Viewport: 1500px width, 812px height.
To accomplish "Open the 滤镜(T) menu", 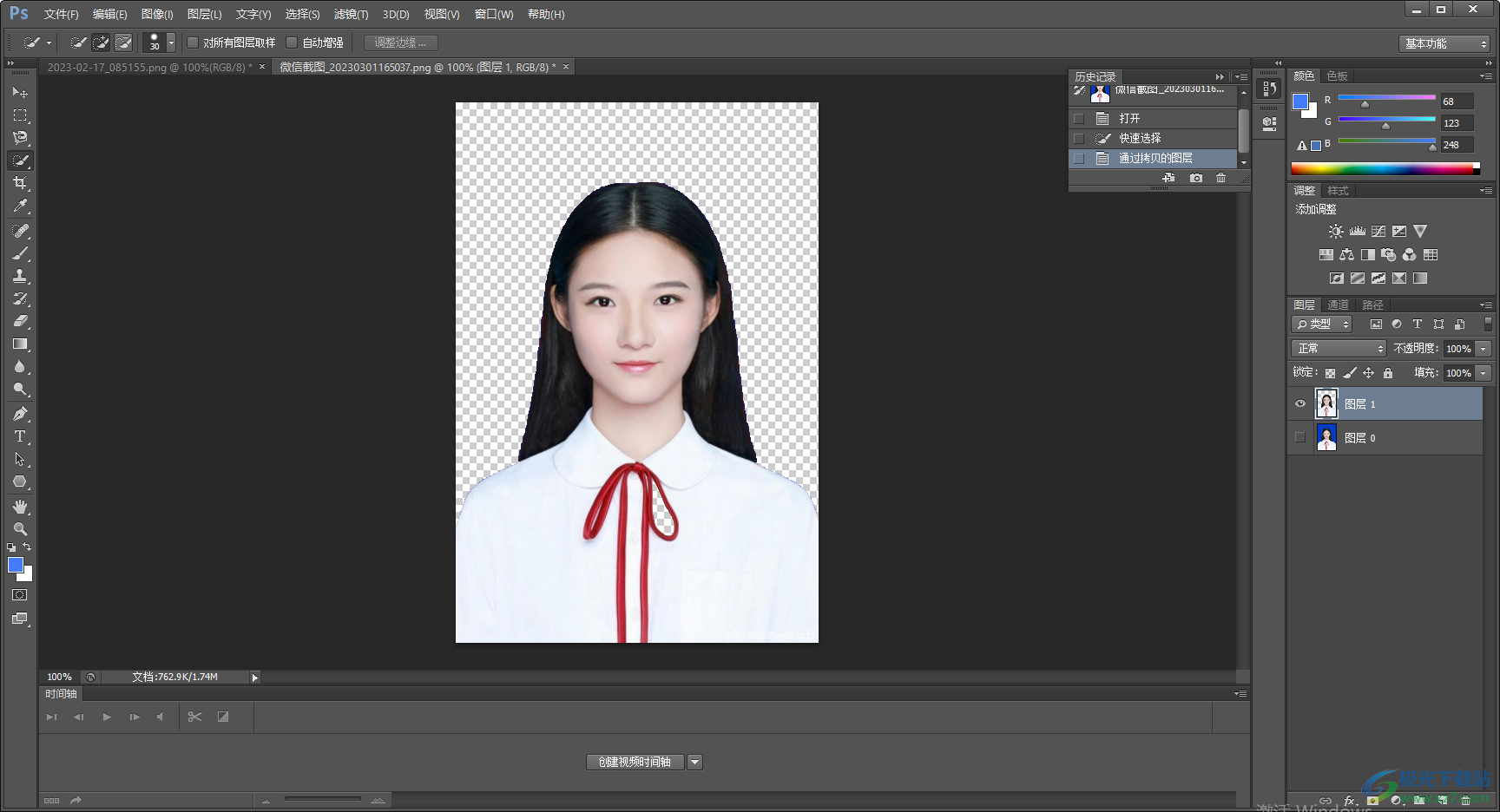I will click(351, 15).
